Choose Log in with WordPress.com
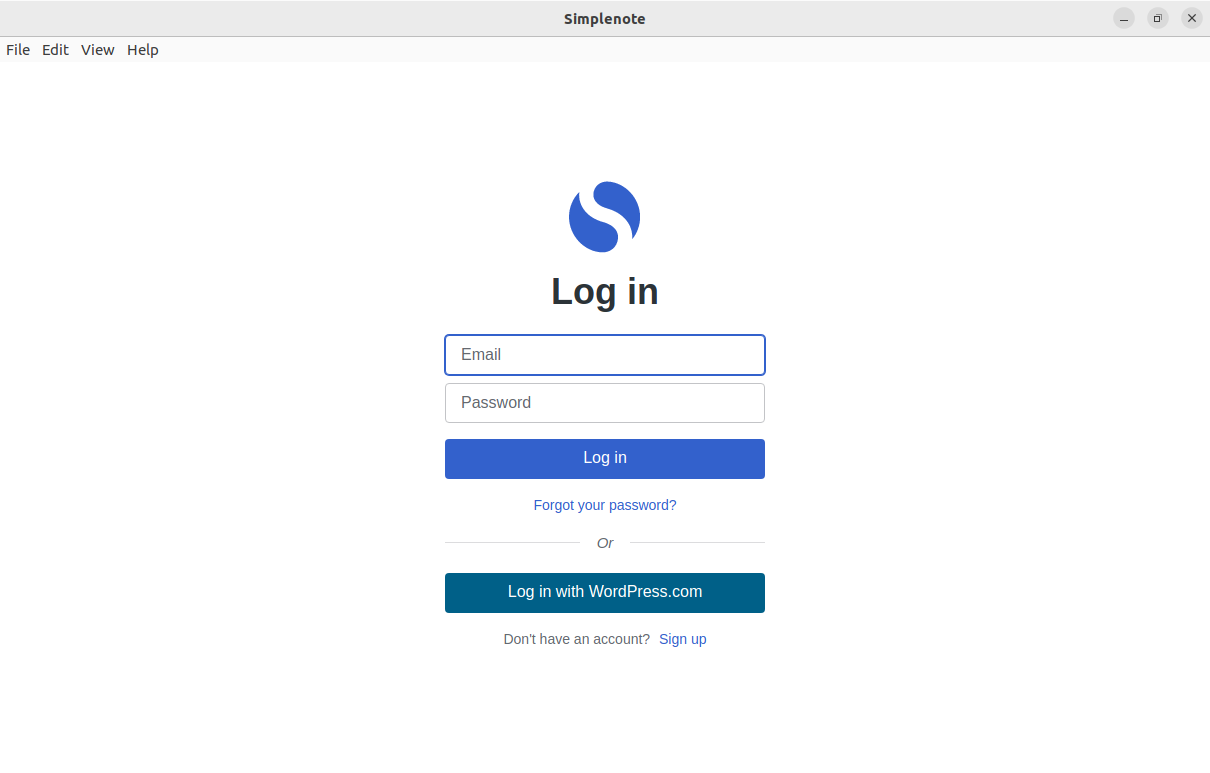Image resolution: width=1210 pixels, height=773 pixels. [605, 593]
